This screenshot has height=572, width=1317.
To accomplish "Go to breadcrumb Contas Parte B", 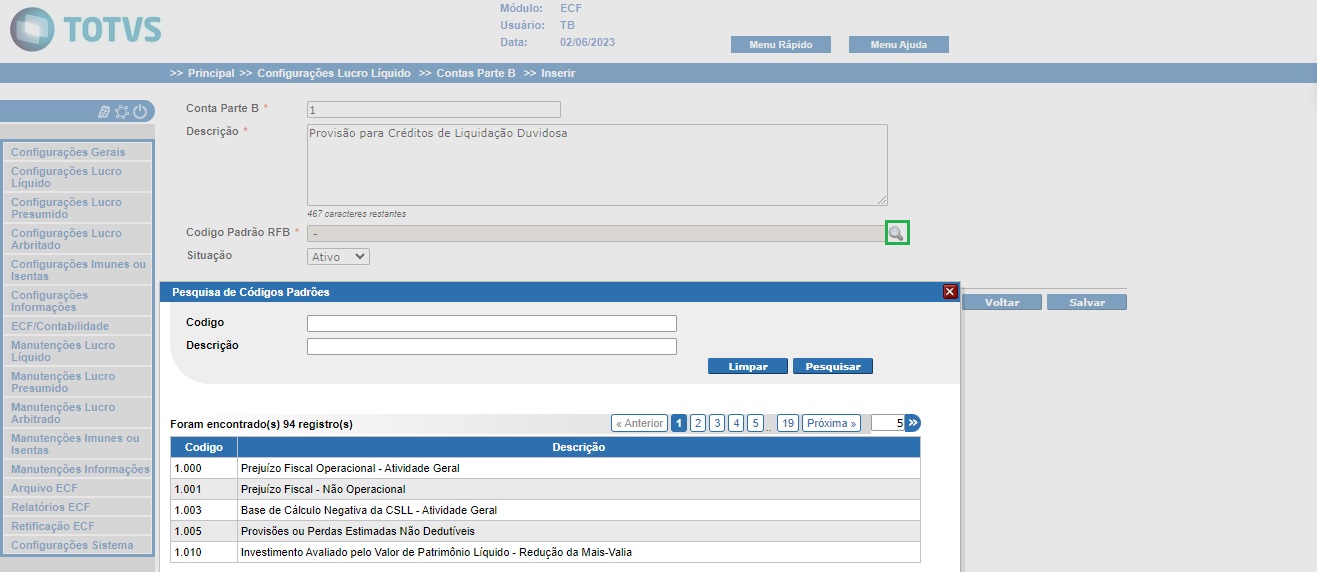I will point(476,73).
